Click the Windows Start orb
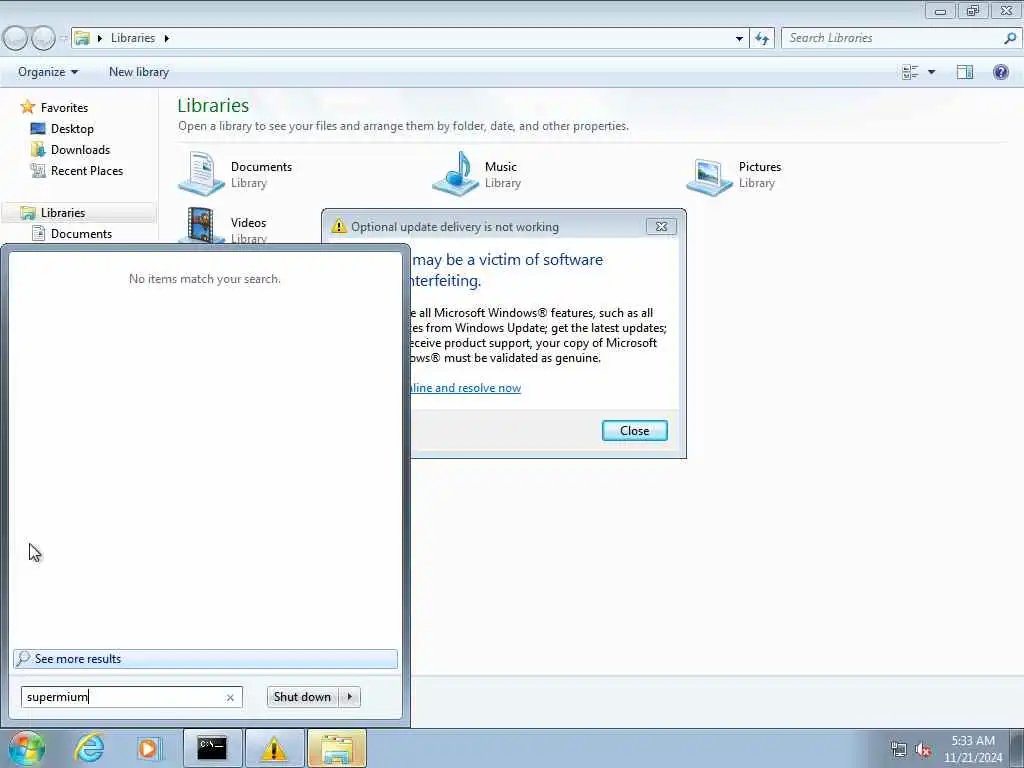Image resolution: width=1024 pixels, height=768 pixels. (27, 748)
